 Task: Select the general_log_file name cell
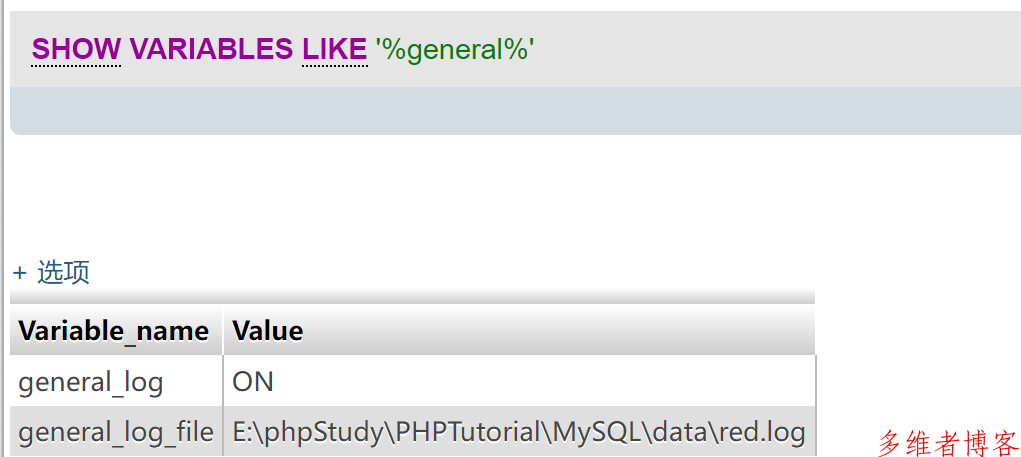117,432
